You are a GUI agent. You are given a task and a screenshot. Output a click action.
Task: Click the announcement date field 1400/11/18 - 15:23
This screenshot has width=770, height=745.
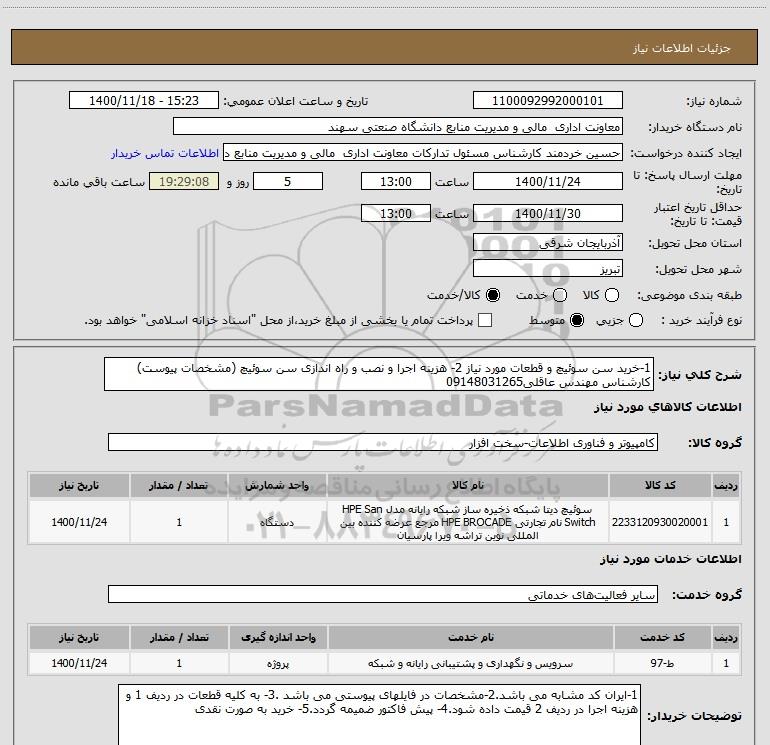click(144, 101)
